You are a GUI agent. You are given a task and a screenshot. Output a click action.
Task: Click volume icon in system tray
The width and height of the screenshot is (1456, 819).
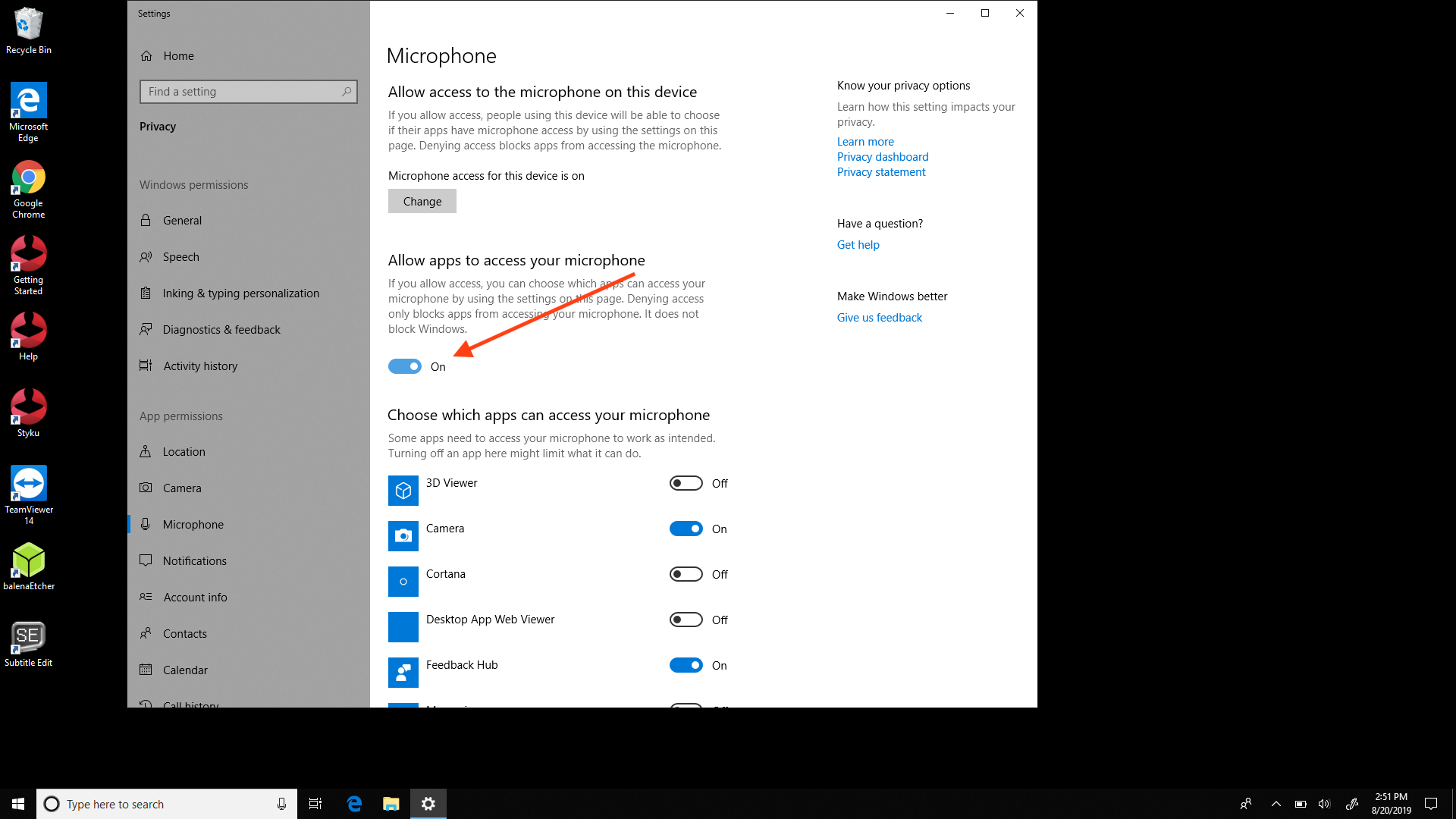click(1324, 804)
